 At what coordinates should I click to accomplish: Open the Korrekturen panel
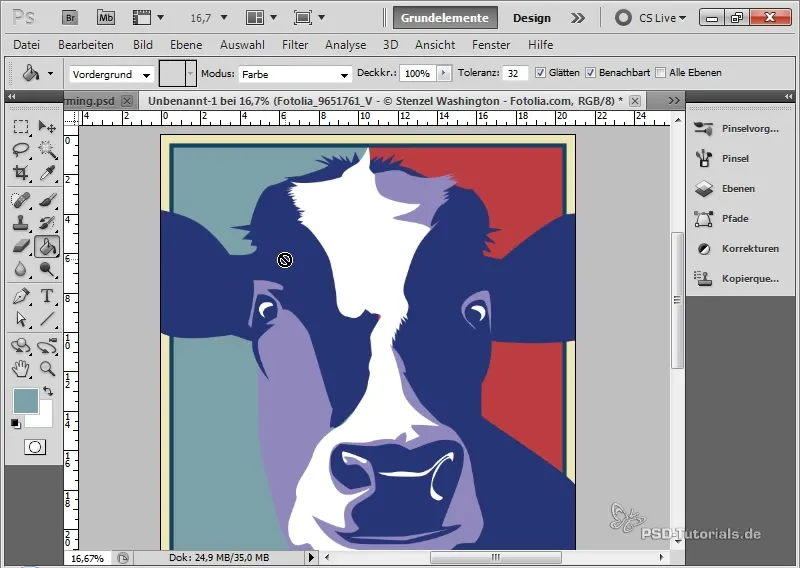(x=737, y=249)
